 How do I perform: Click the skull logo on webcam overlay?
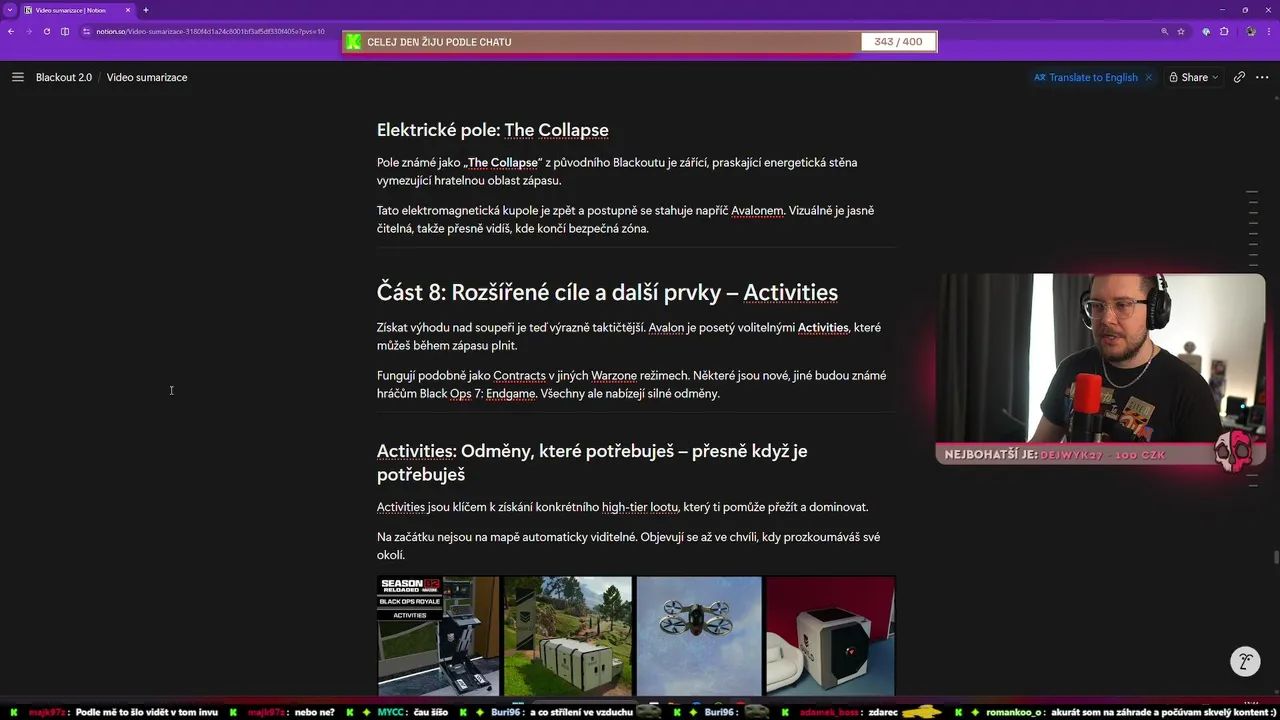(x=1234, y=452)
